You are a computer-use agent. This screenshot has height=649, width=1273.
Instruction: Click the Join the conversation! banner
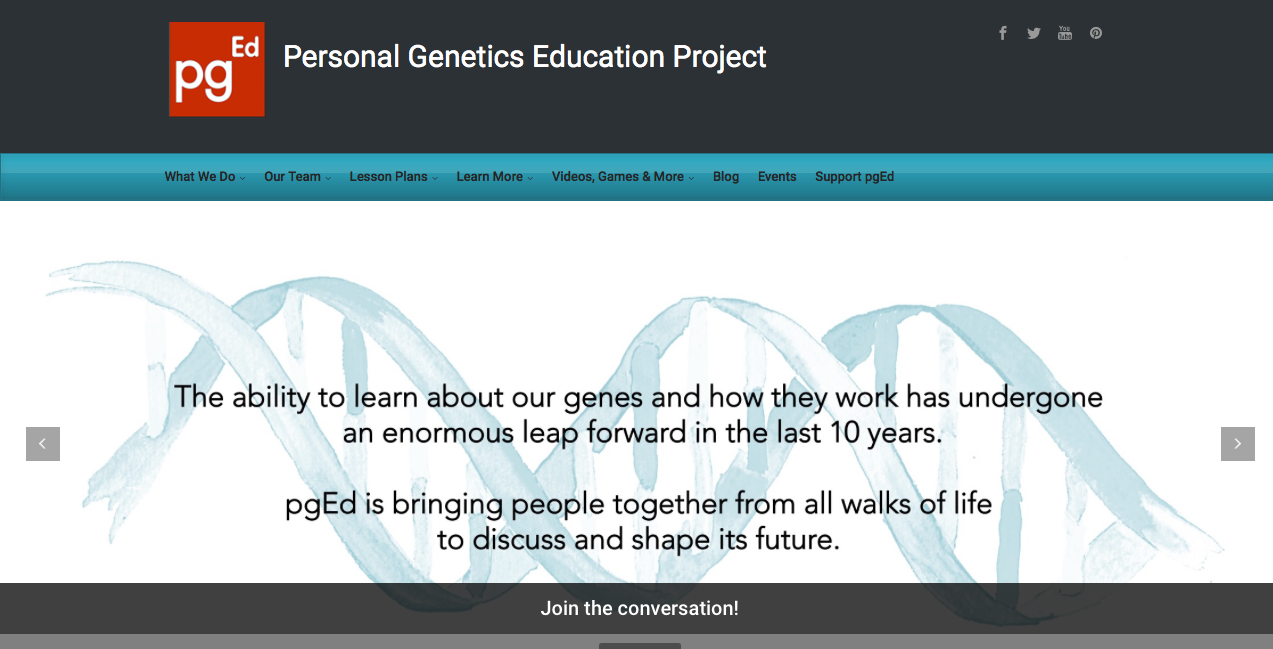[640, 608]
